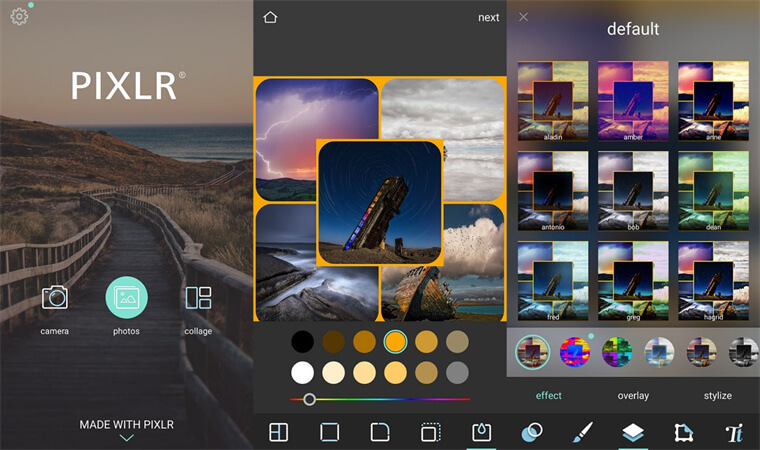The height and width of the screenshot is (450, 760).
Task: Select the dashed border spacing tool
Action: point(430,432)
